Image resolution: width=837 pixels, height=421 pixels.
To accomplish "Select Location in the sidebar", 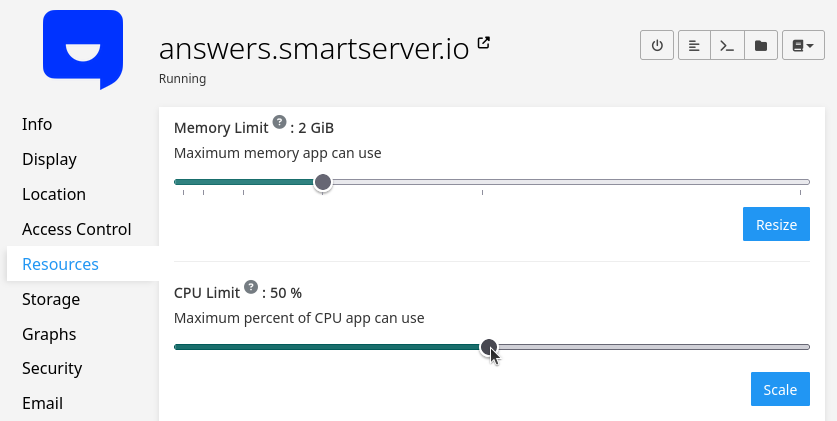I will tap(54, 194).
